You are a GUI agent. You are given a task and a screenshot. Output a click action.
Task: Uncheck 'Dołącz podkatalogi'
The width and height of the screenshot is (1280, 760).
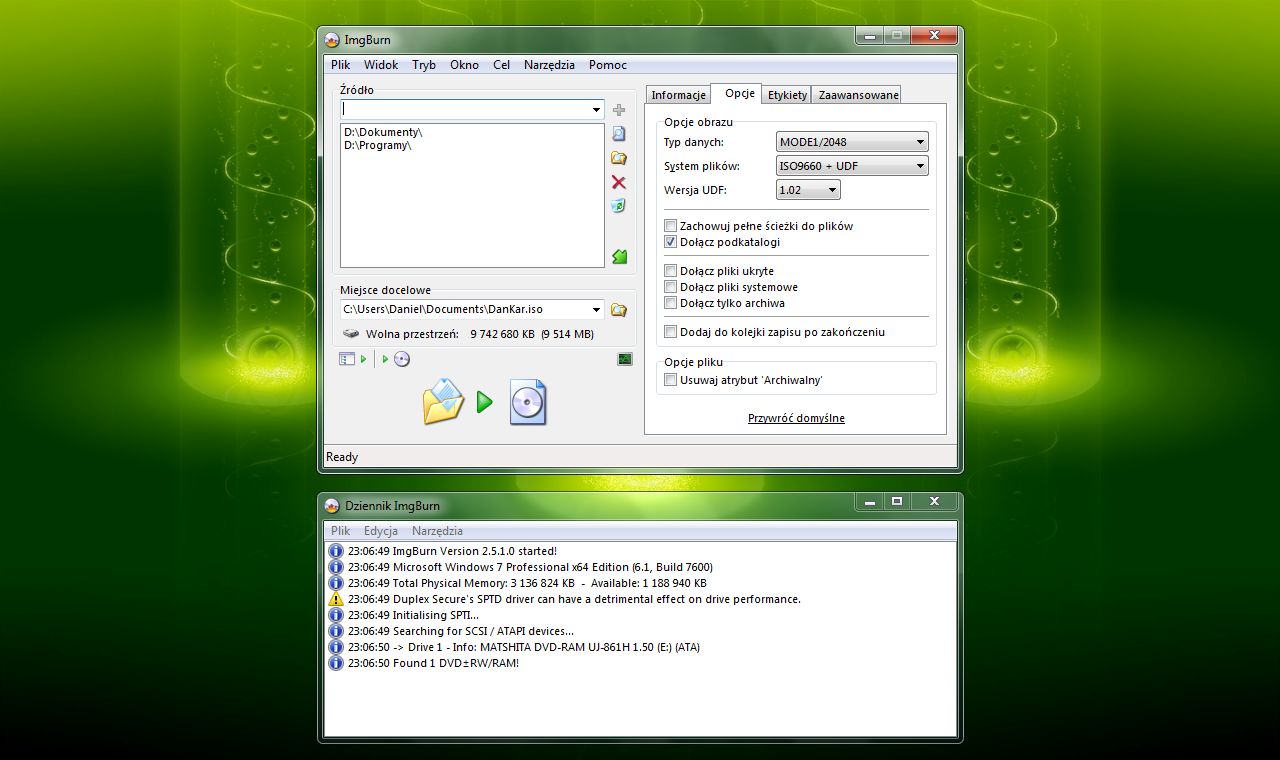pyautogui.click(x=671, y=242)
